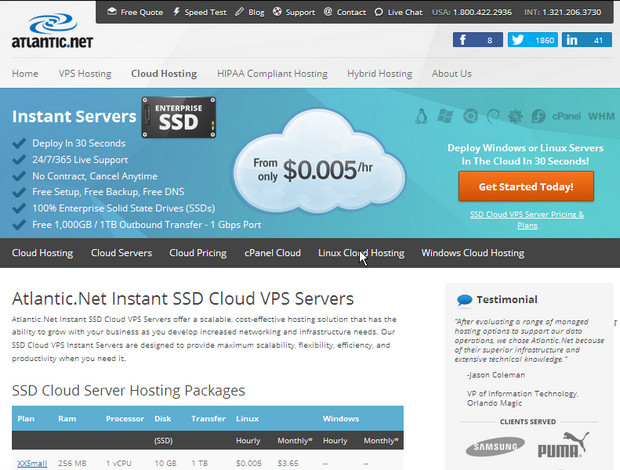Click the 'Transfer' column header
Screen dimensions: 620x470
click(x=208, y=419)
